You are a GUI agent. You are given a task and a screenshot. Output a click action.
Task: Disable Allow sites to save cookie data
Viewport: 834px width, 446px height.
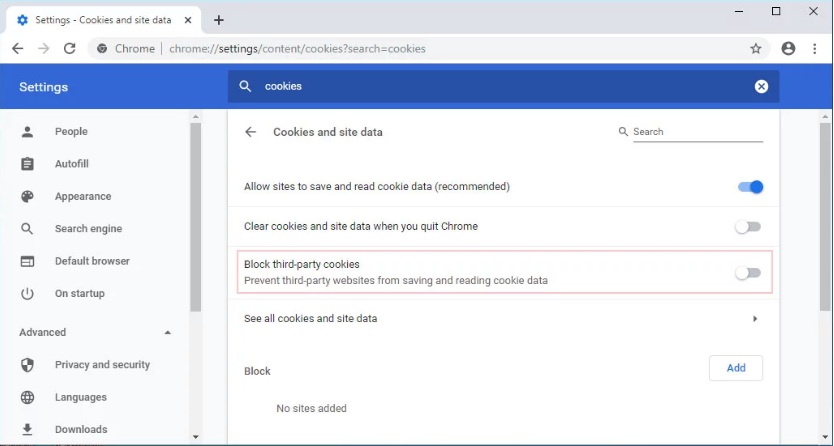(x=749, y=187)
